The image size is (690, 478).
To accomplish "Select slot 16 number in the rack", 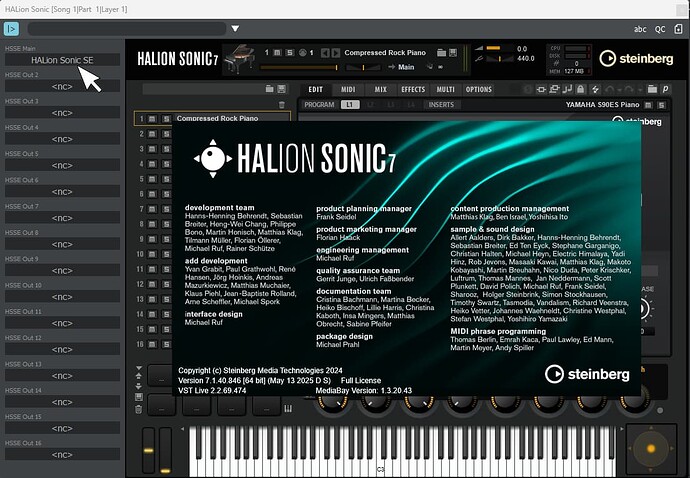I will point(140,344).
